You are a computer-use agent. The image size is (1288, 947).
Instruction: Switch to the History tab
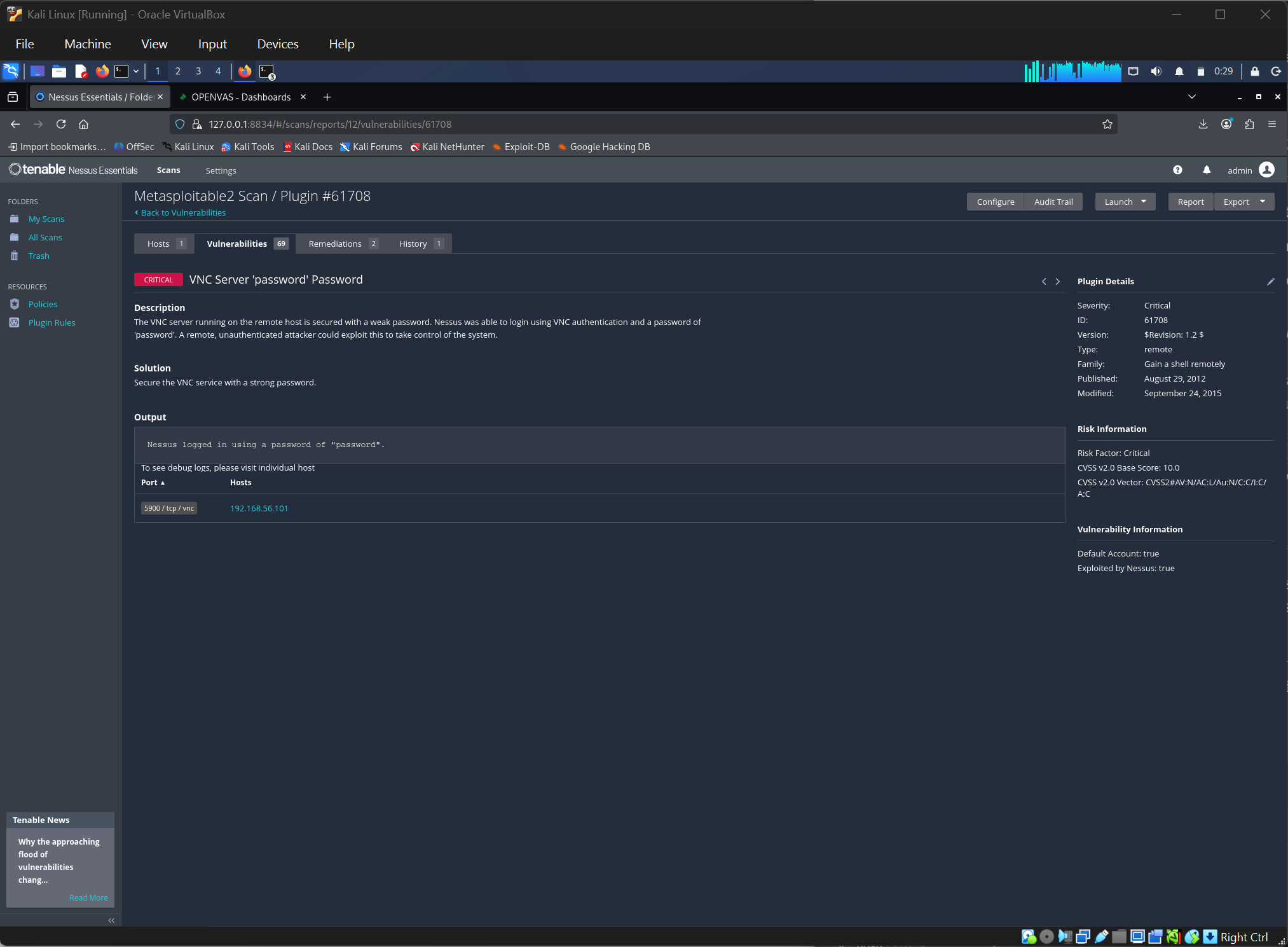(x=420, y=244)
